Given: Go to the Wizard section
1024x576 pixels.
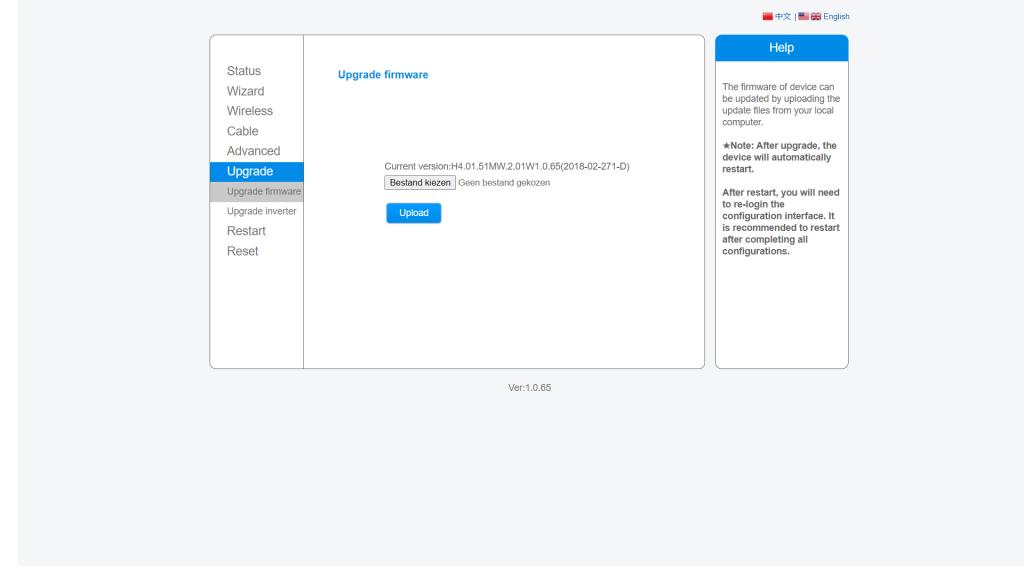Looking at the screenshot, I should (x=245, y=91).
